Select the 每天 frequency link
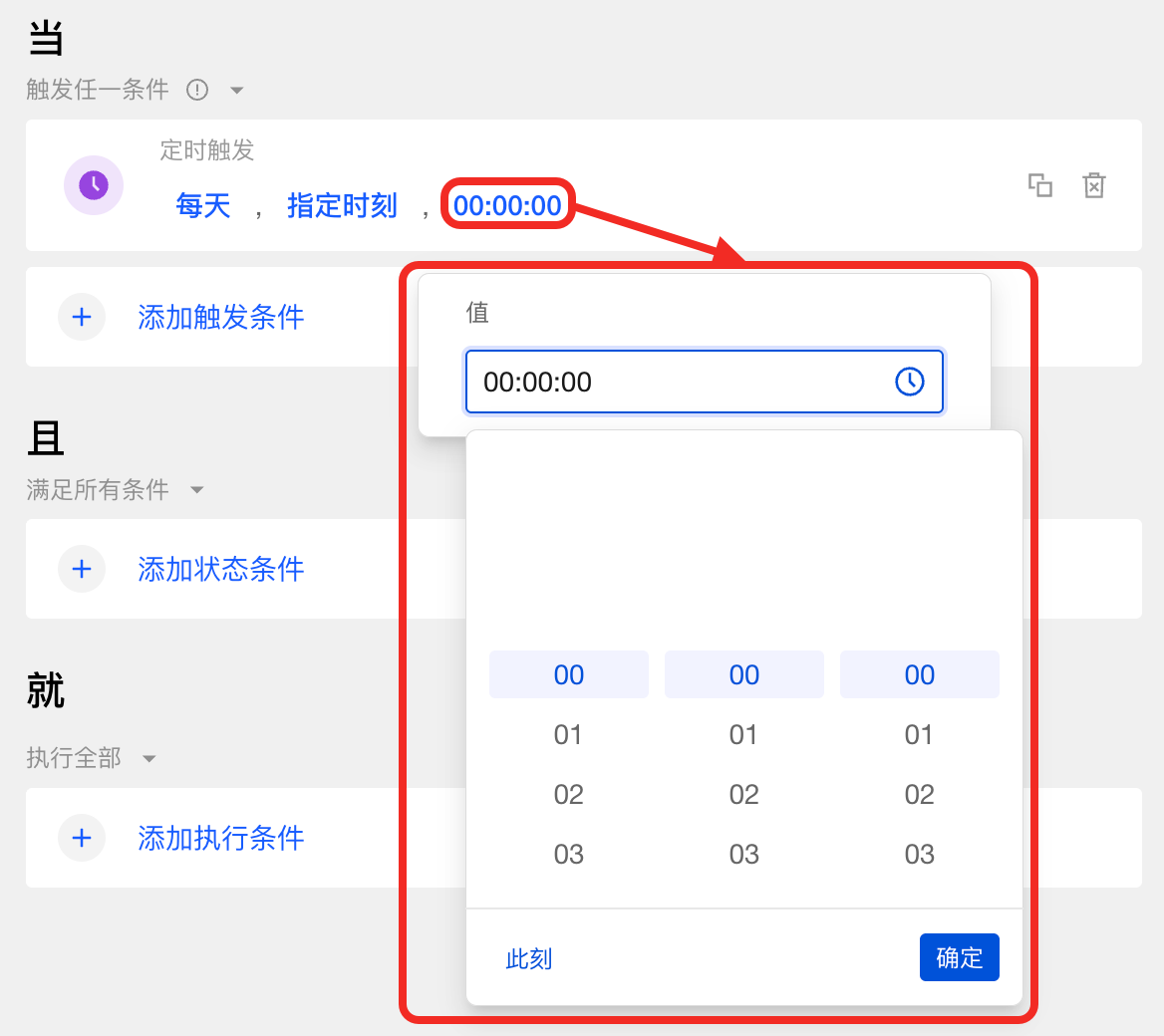Image resolution: width=1164 pixels, height=1036 pixels. coord(203,206)
